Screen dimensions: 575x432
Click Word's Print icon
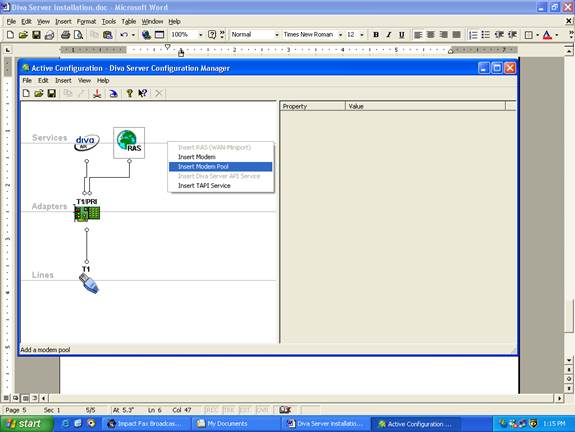coord(65,35)
